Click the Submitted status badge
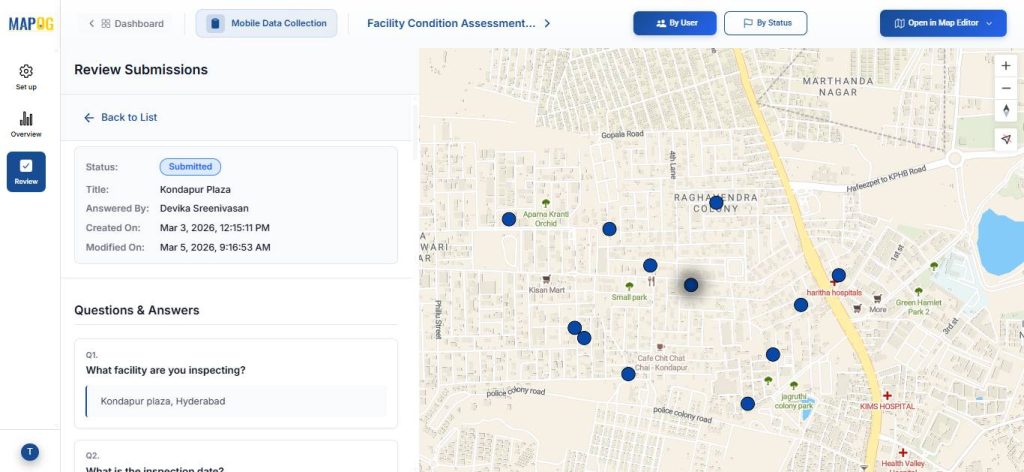The width and height of the screenshot is (1024, 472). point(190,167)
